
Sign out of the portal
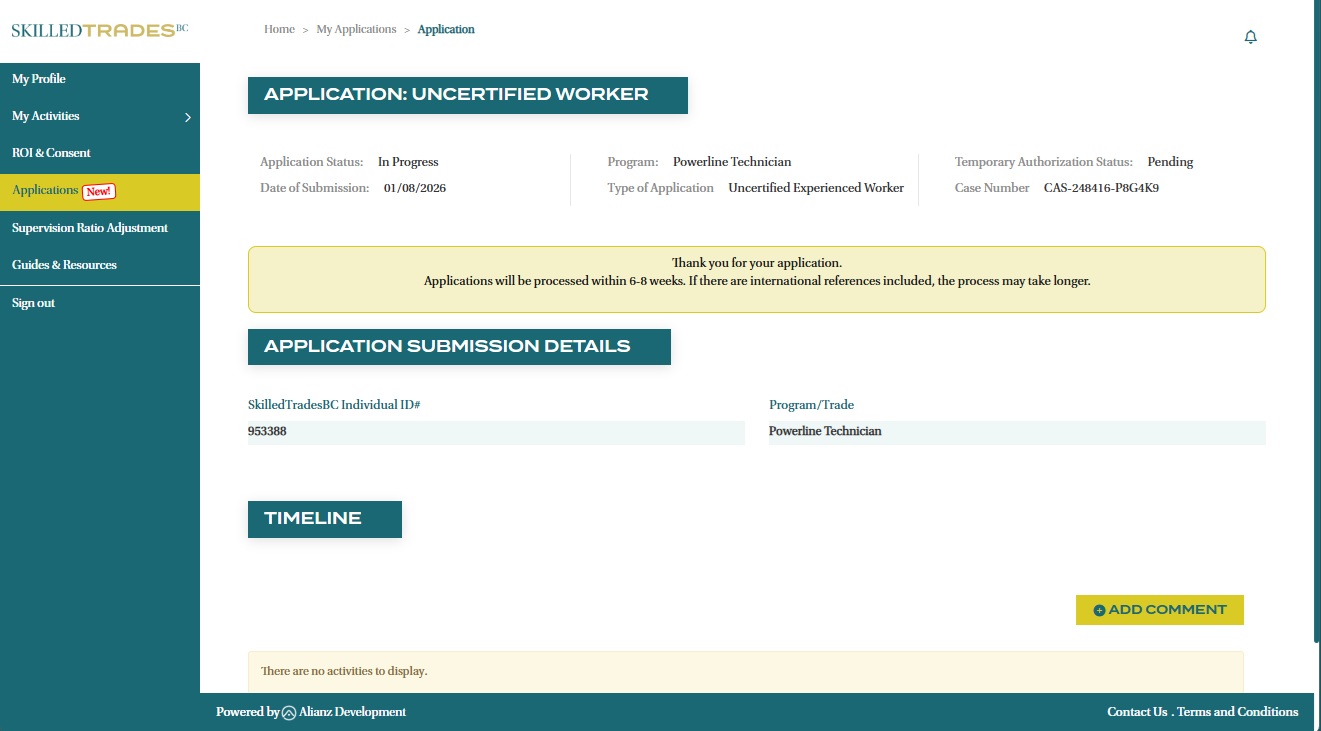click(33, 303)
